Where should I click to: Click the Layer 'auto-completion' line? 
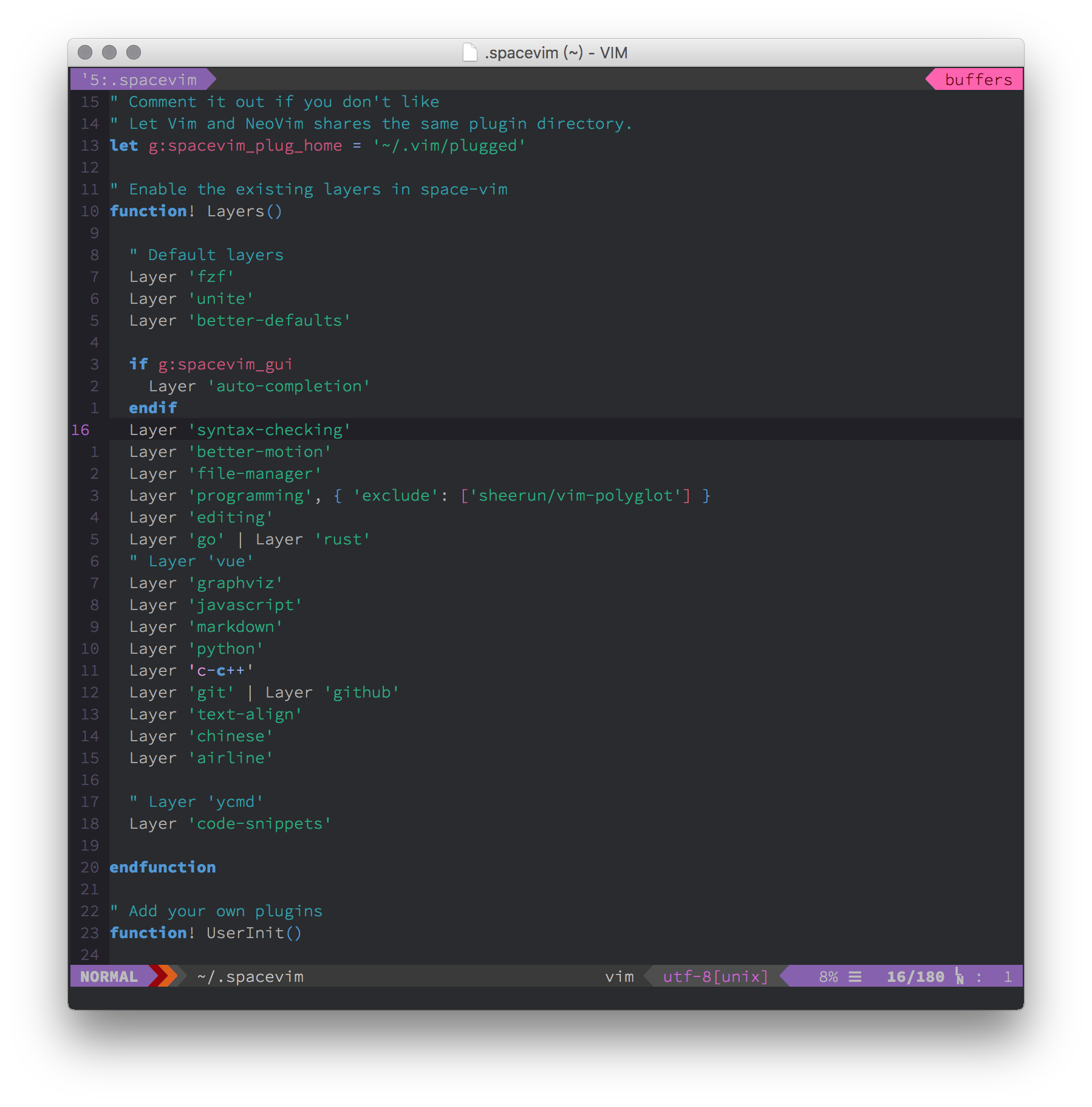coord(259,386)
